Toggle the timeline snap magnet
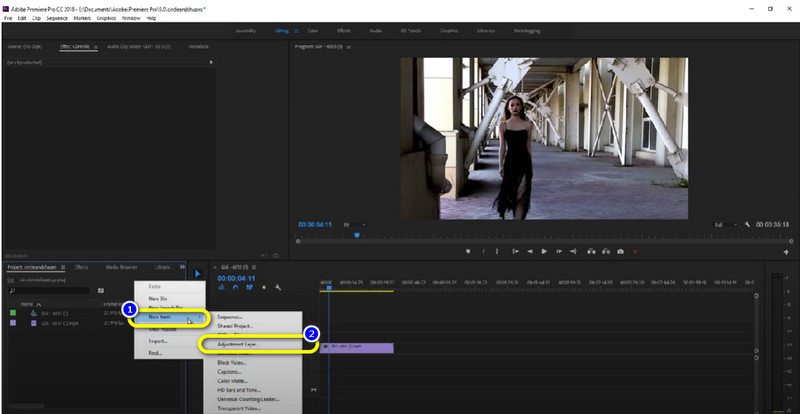Image resolution: width=800 pixels, height=414 pixels. click(235, 287)
